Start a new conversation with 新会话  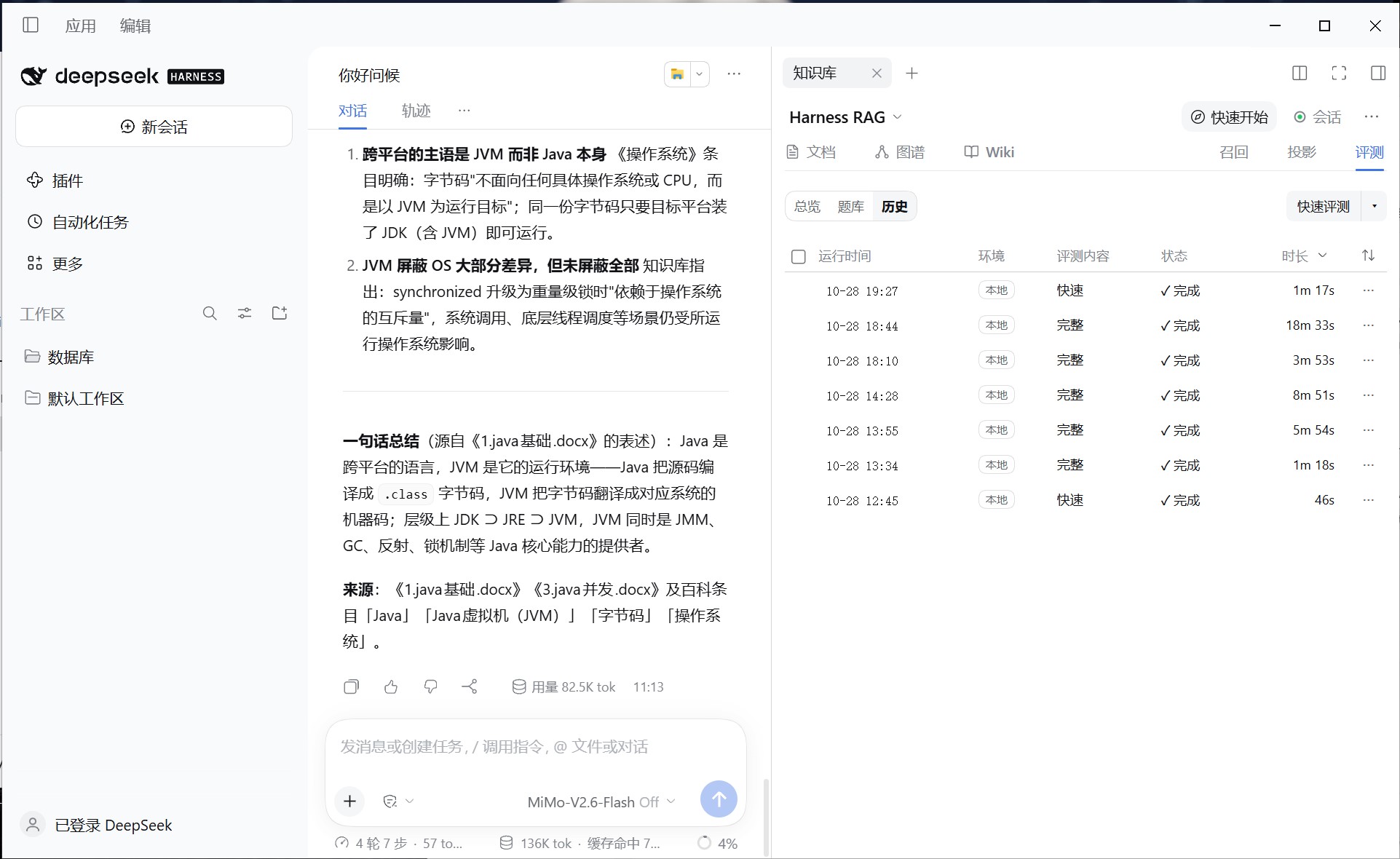(154, 127)
